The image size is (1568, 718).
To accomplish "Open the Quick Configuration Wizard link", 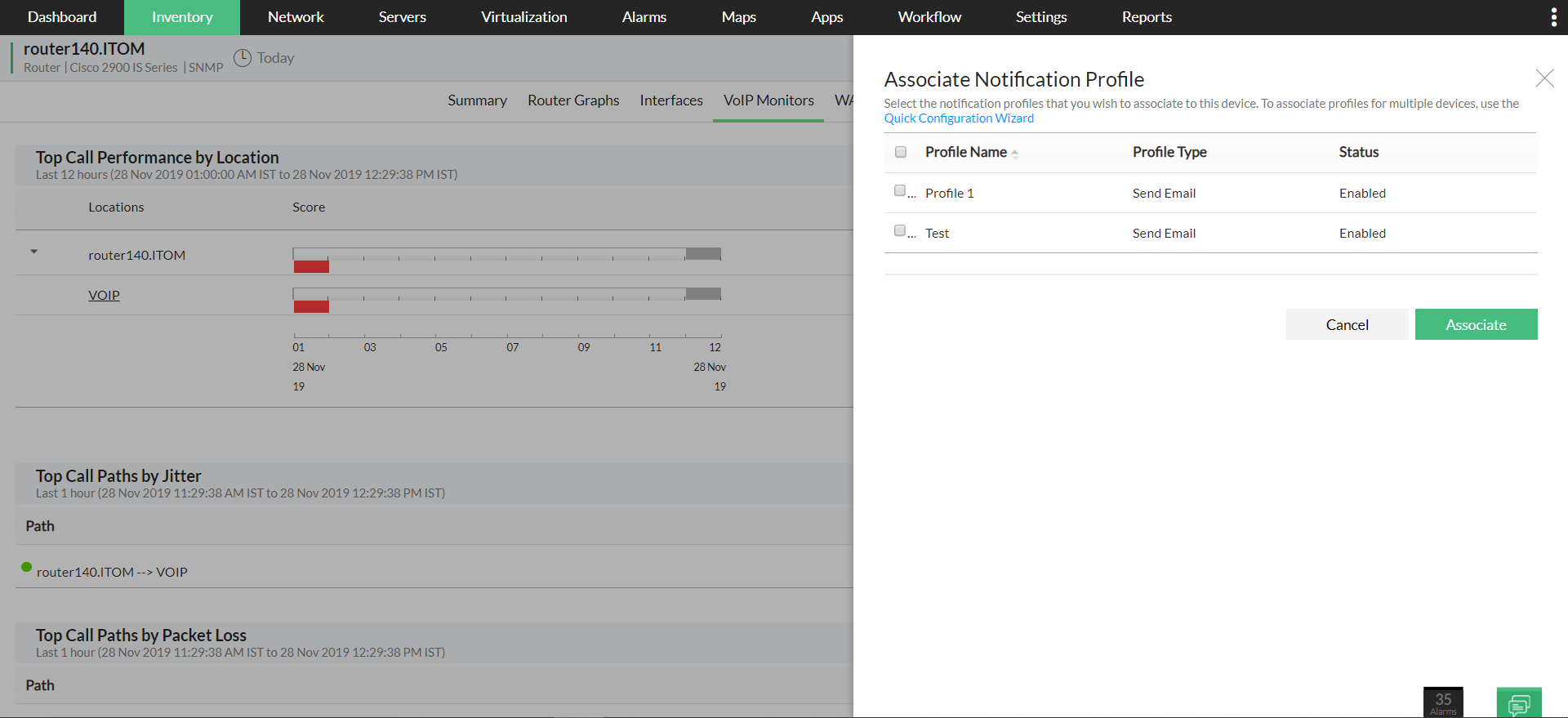I will 959,118.
